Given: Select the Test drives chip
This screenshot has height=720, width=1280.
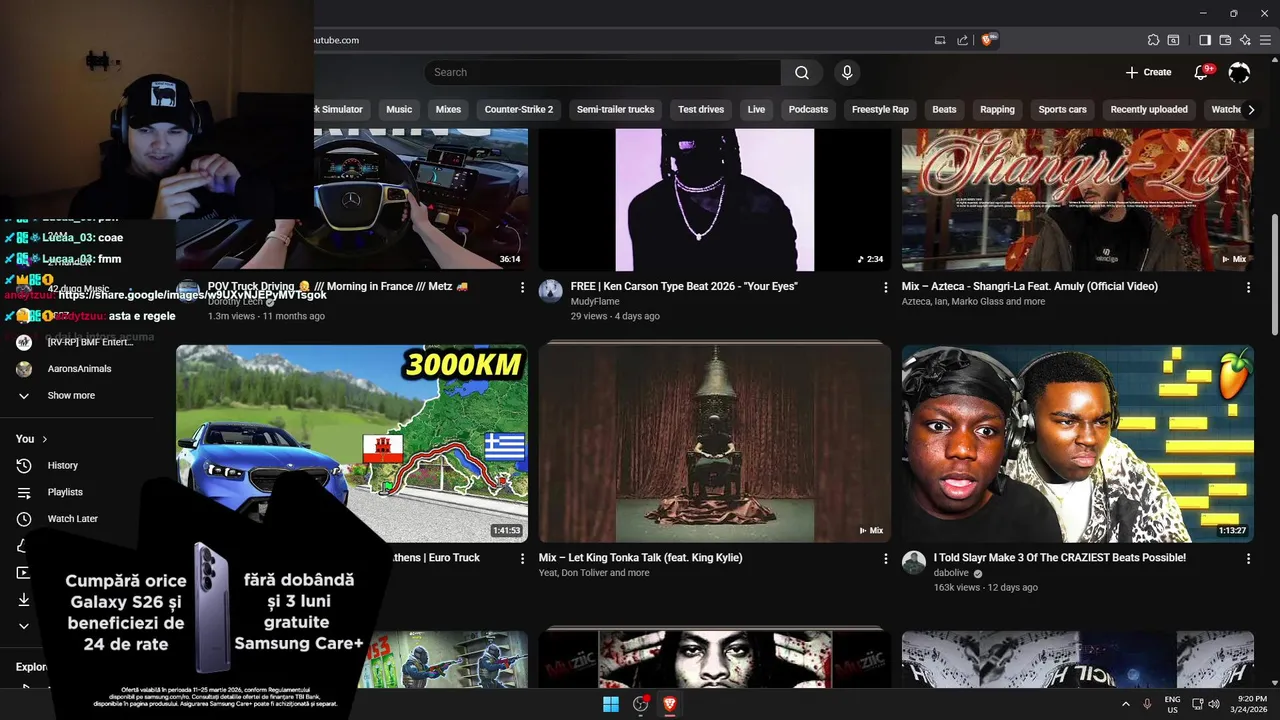Looking at the screenshot, I should (701, 110).
